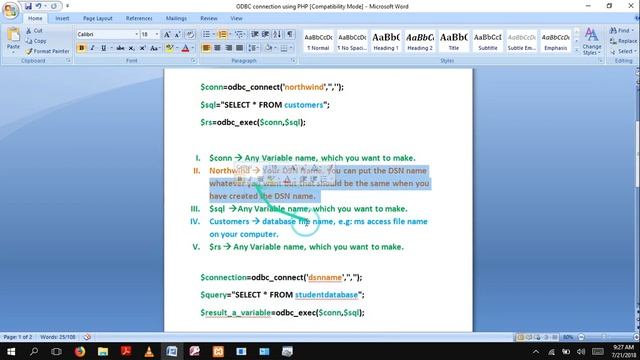Toggle strikethrough formatting
640x360 pixels.
(x=120, y=48)
